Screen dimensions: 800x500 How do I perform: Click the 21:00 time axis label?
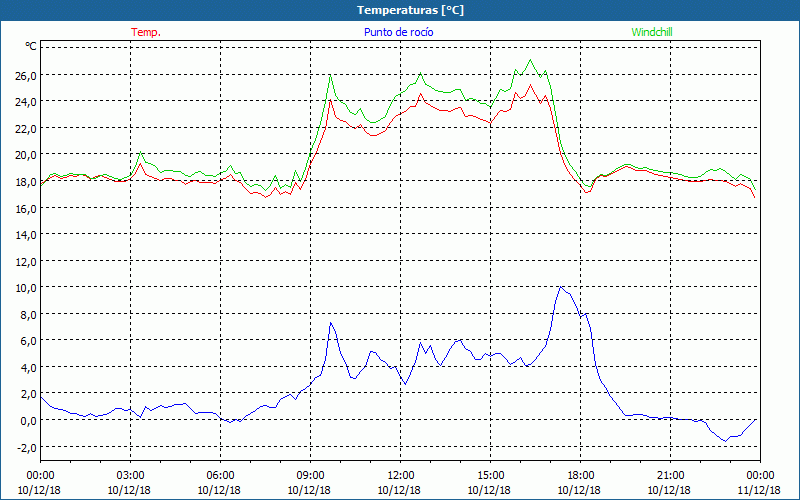(670, 476)
